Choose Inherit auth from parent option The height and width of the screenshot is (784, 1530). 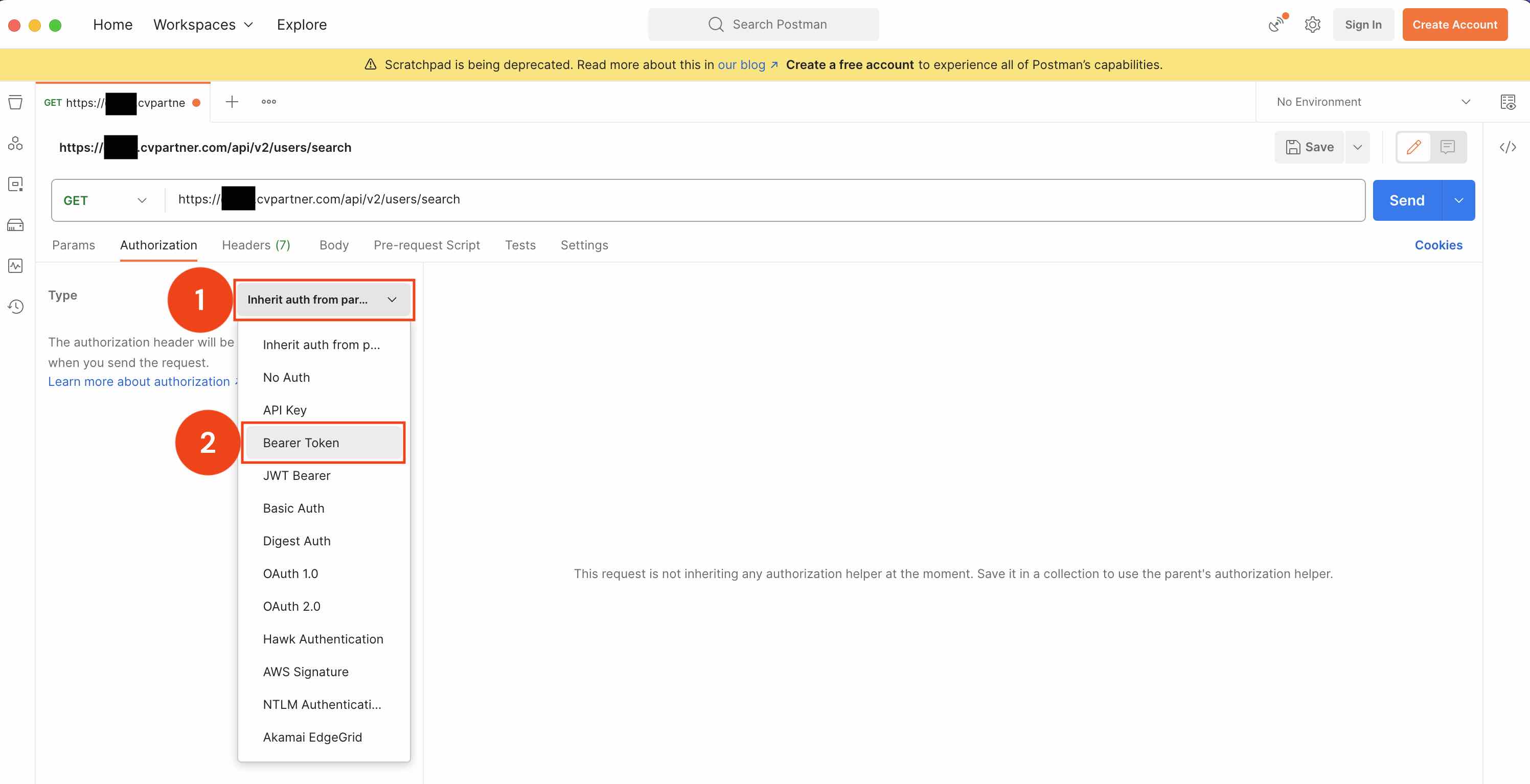click(x=324, y=344)
